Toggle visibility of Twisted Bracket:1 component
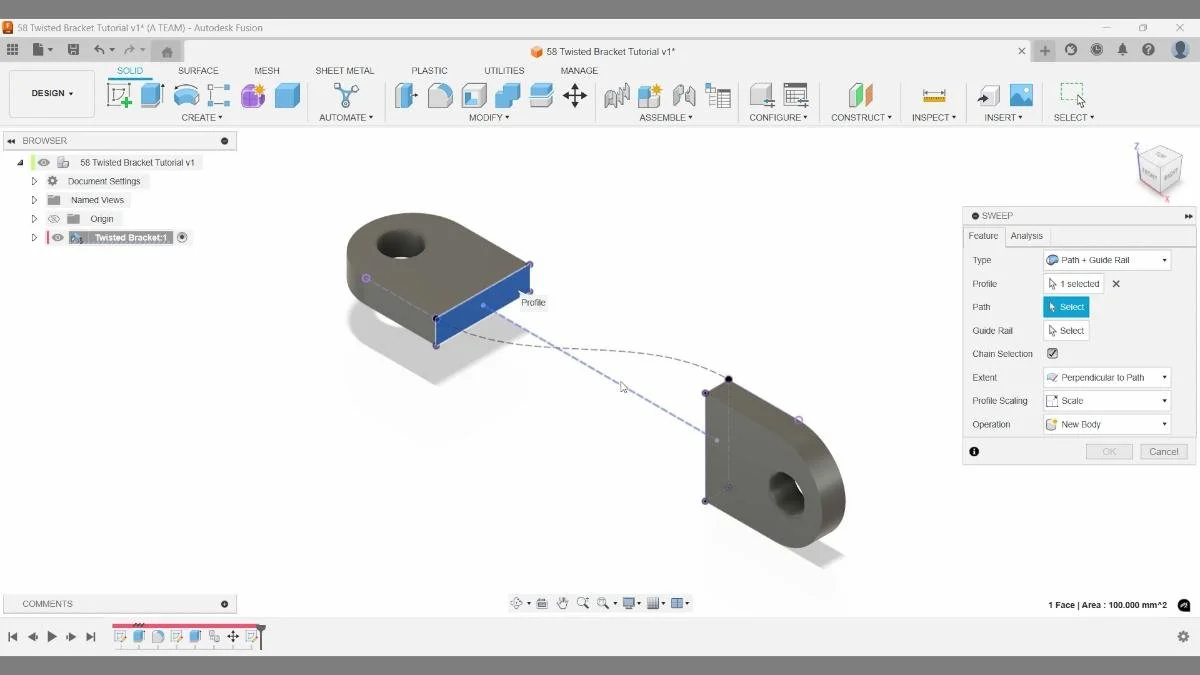The width and height of the screenshot is (1200, 675). (x=58, y=238)
